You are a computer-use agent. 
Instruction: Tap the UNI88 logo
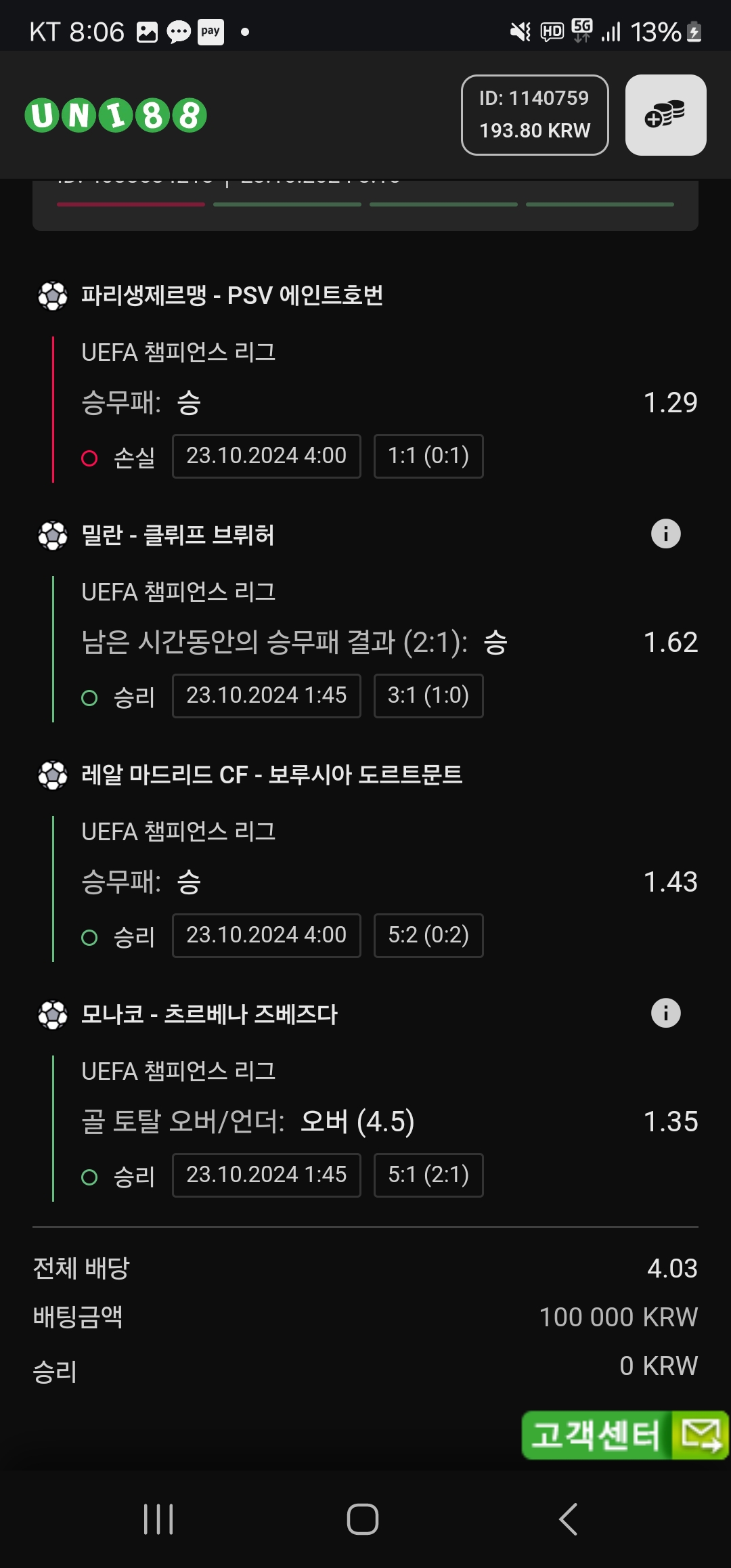tap(116, 115)
